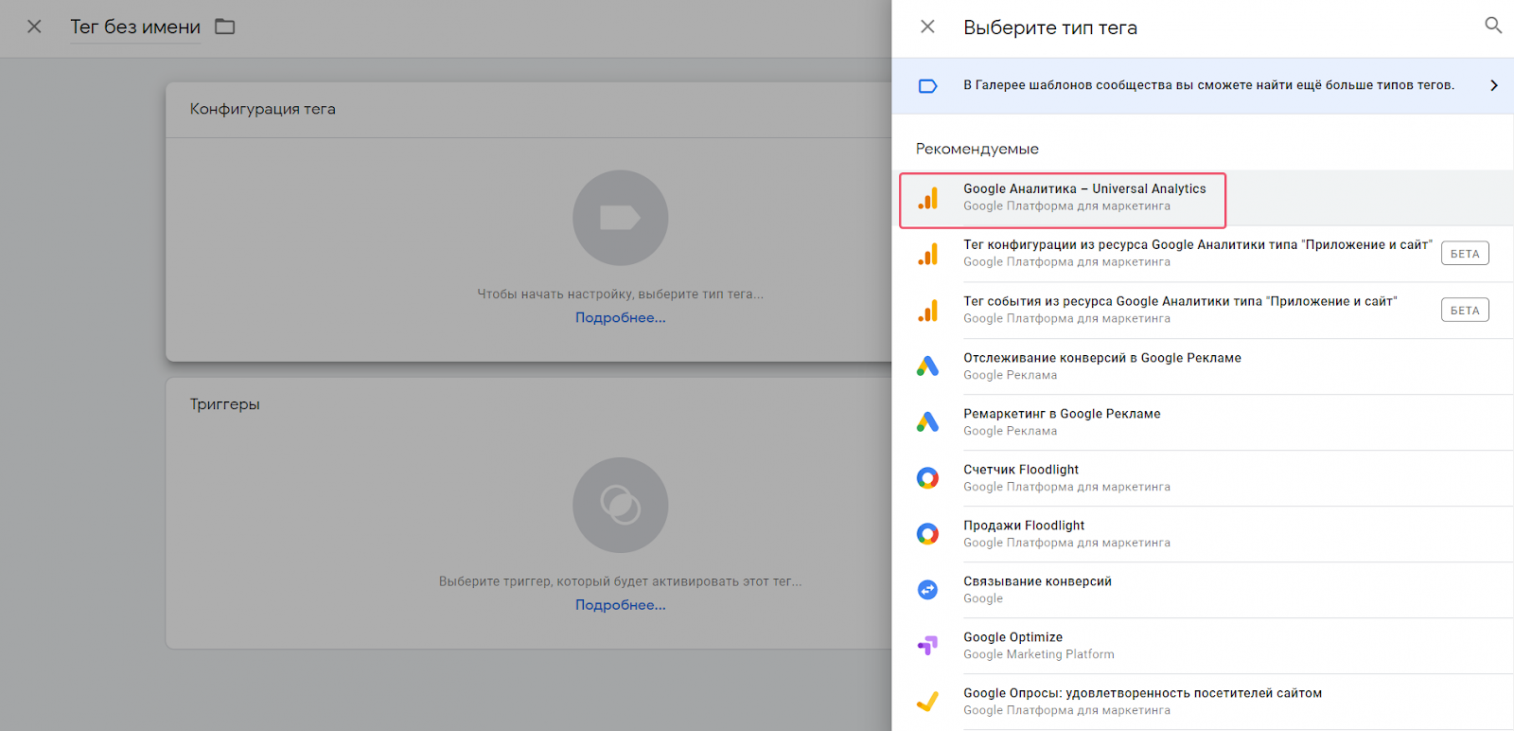Click yellow checkmark Google Surveys icon

[x=928, y=702]
